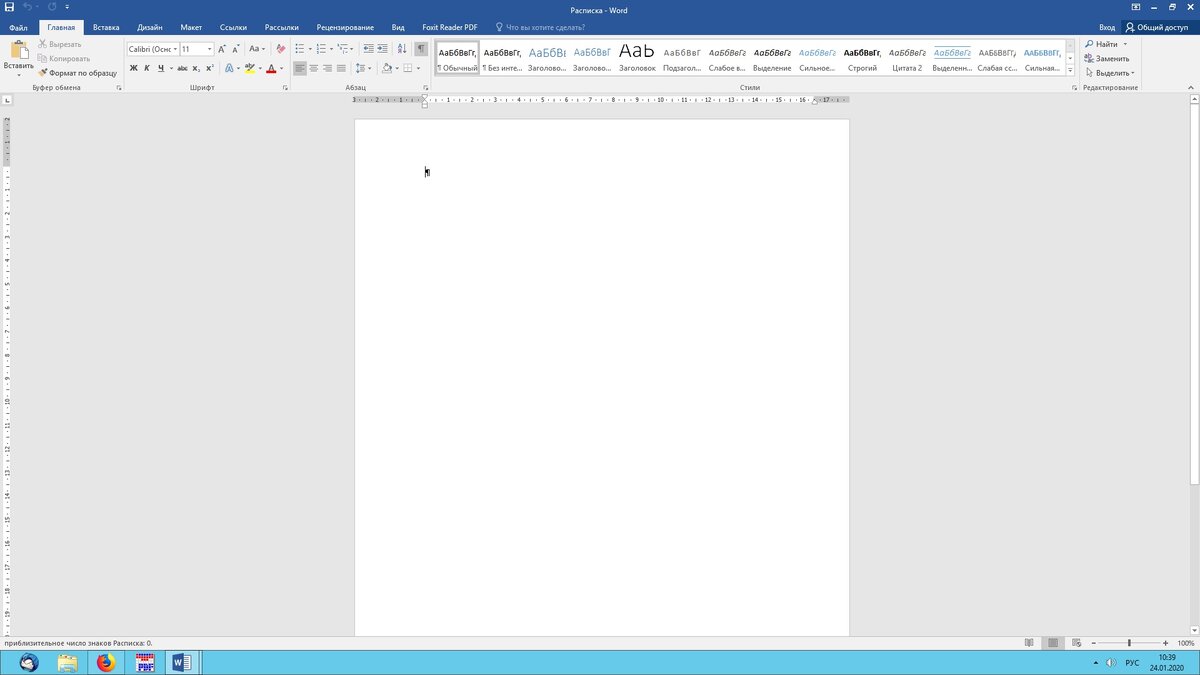Viewport: 1200px width, 675px height.
Task: Toggle left alignment of paragraph
Action: coord(300,68)
